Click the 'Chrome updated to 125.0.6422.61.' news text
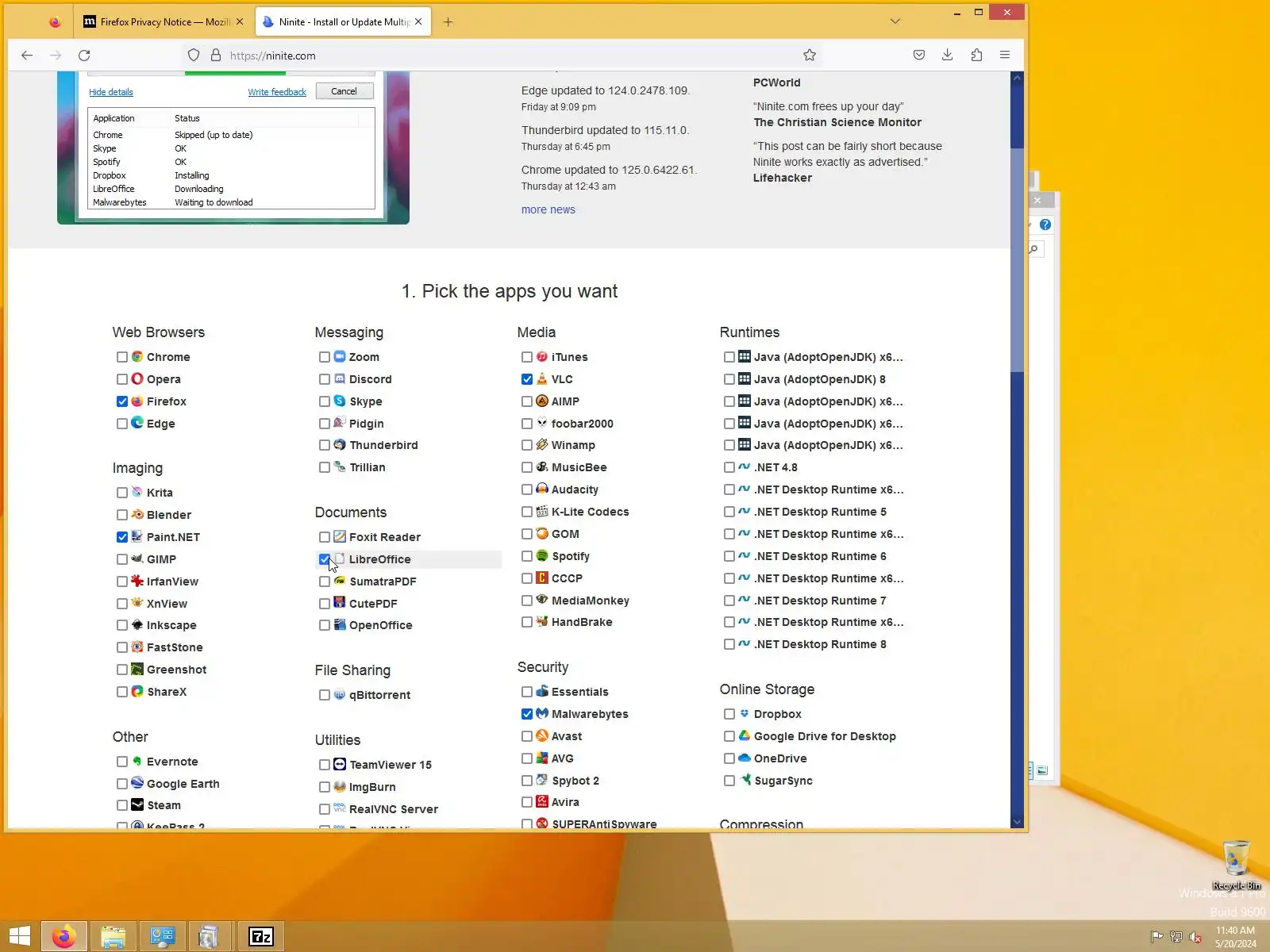1270x952 pixels. tap(609, 170)
